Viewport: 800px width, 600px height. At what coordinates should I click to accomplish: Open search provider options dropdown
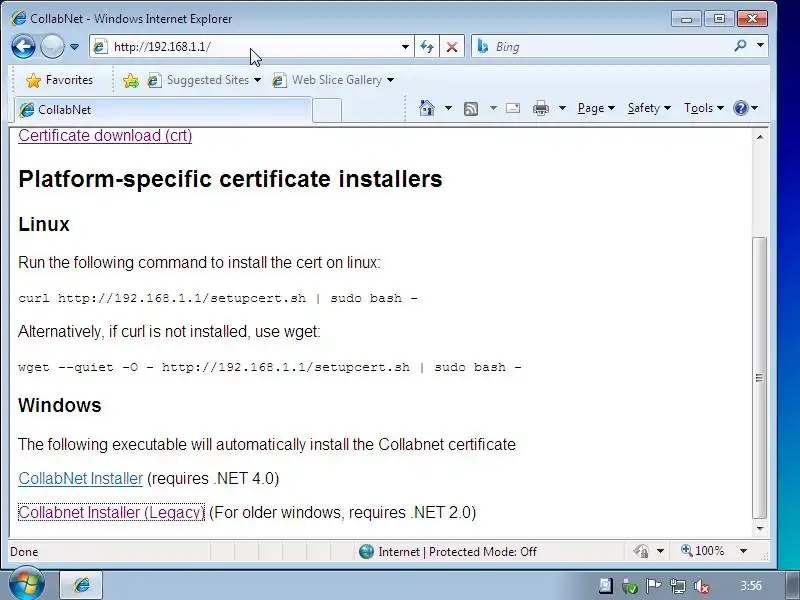[x=760, y=46]
